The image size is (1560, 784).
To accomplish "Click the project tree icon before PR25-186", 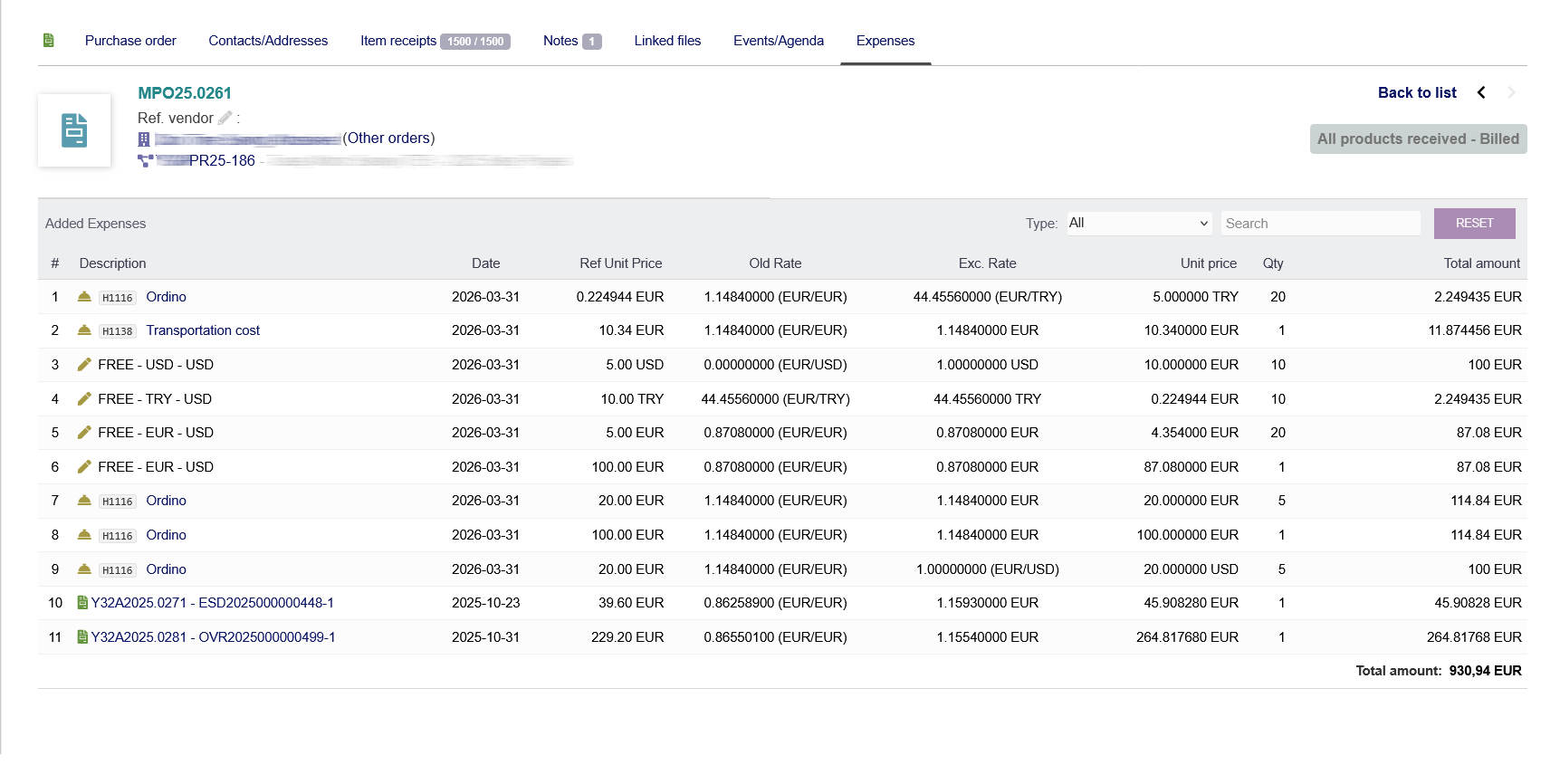I will 145,161.
